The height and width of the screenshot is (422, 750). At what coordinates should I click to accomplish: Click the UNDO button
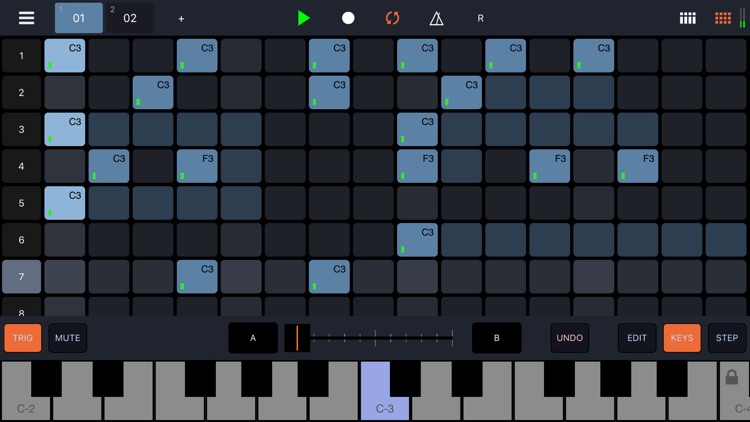(x=570, y=338)
